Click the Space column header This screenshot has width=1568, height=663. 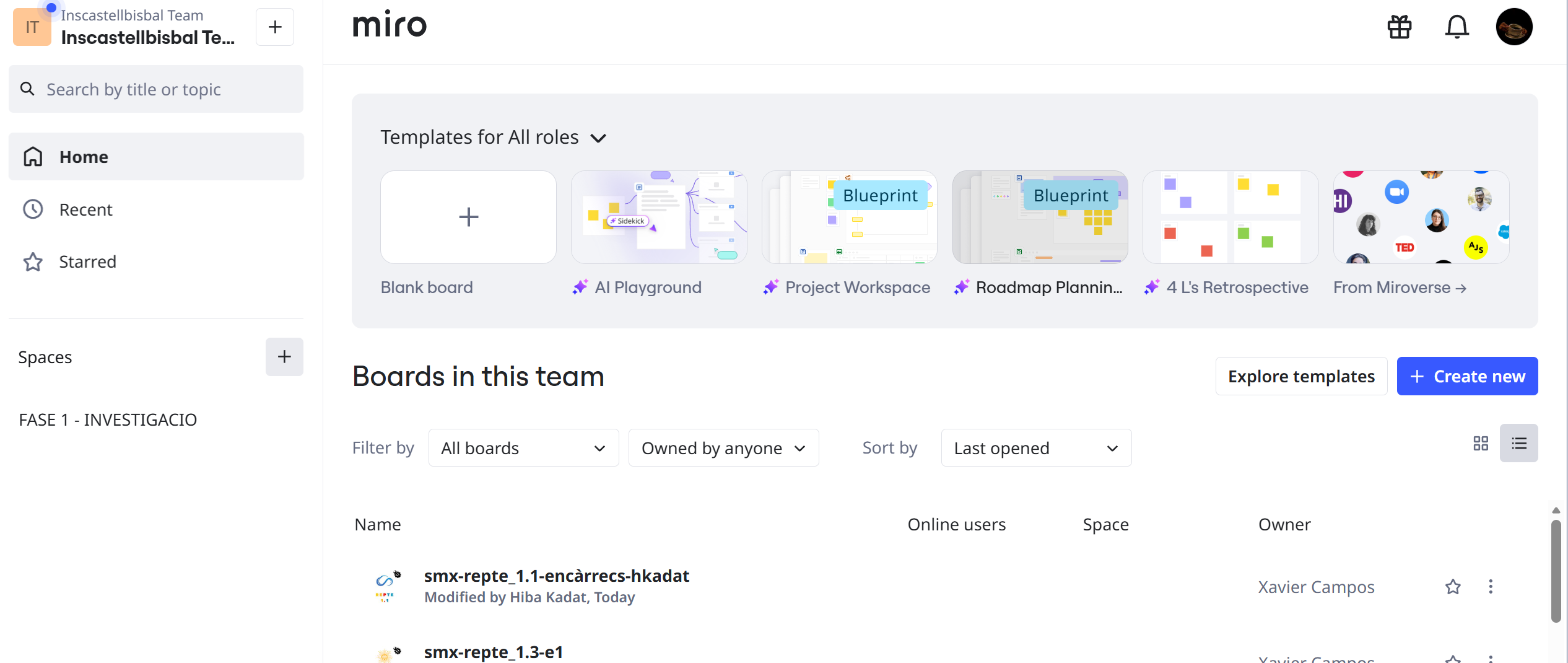(1106, 524)
